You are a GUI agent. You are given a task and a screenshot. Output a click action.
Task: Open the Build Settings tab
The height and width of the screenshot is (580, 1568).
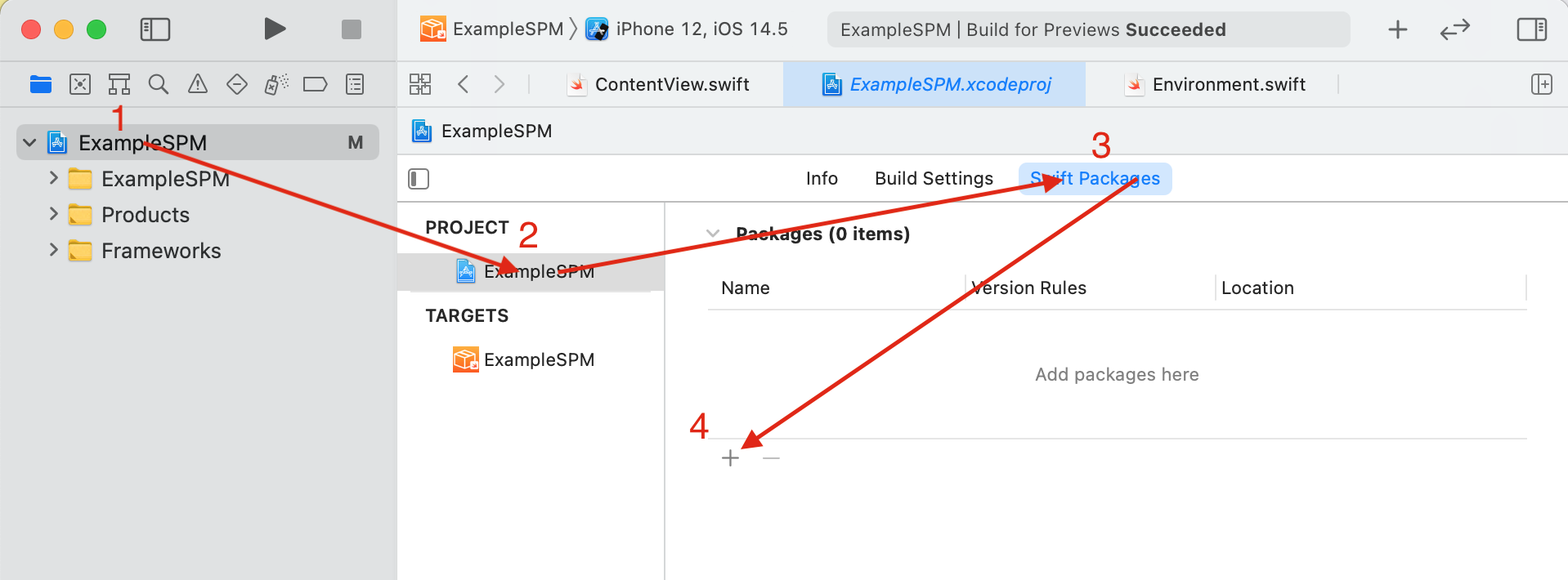[x=934, y=179]
